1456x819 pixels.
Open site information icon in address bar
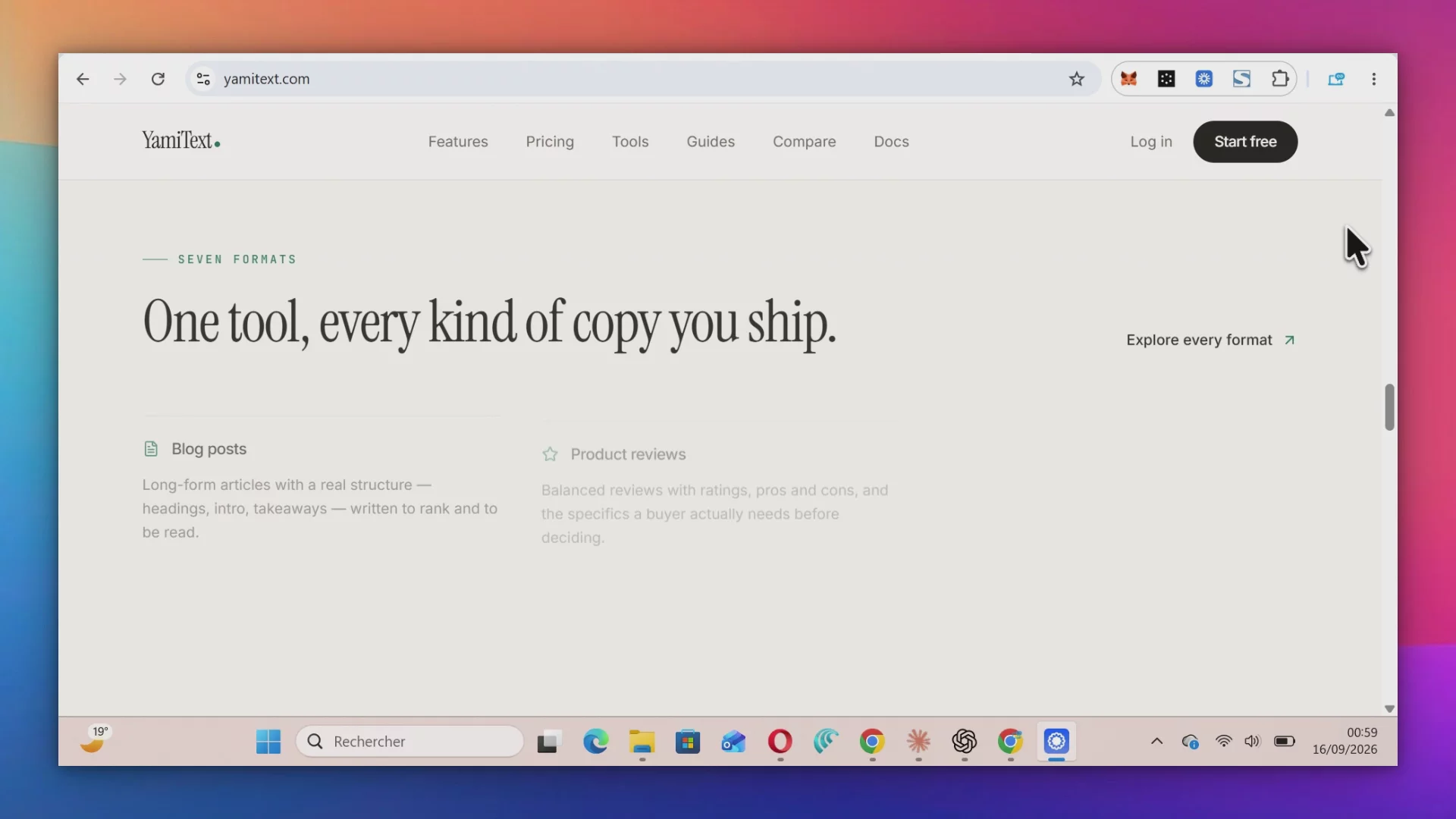click(203, 79)
